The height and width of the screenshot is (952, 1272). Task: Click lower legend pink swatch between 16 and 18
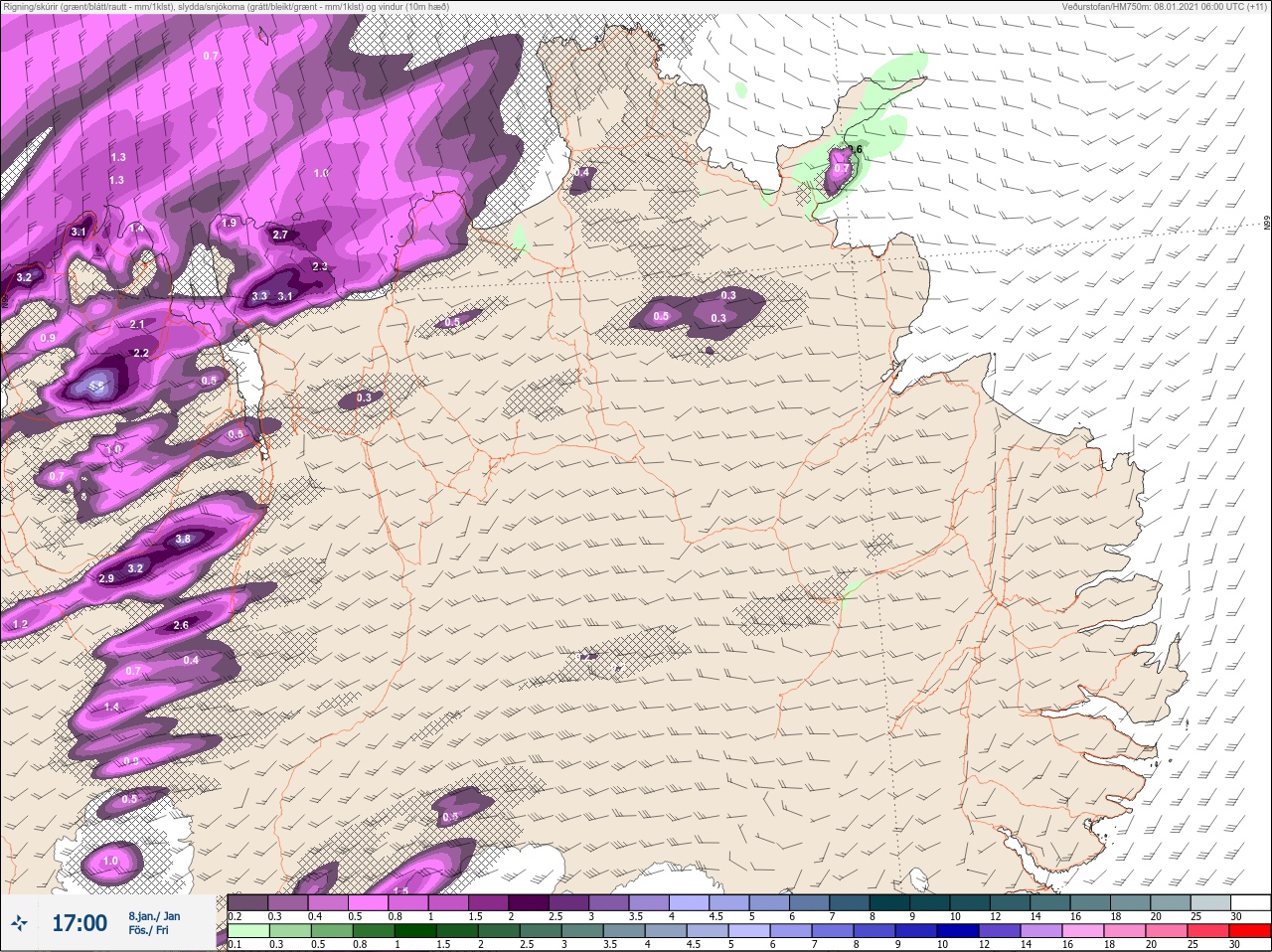click(1083, 931)
